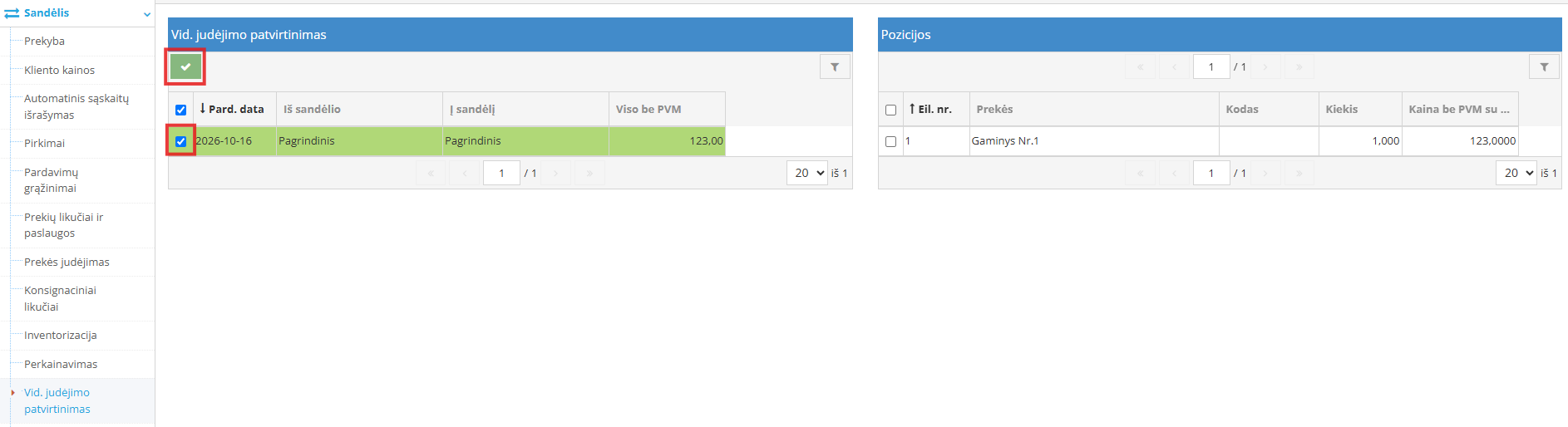Open page size dropdown in left table

pos(807,173)
